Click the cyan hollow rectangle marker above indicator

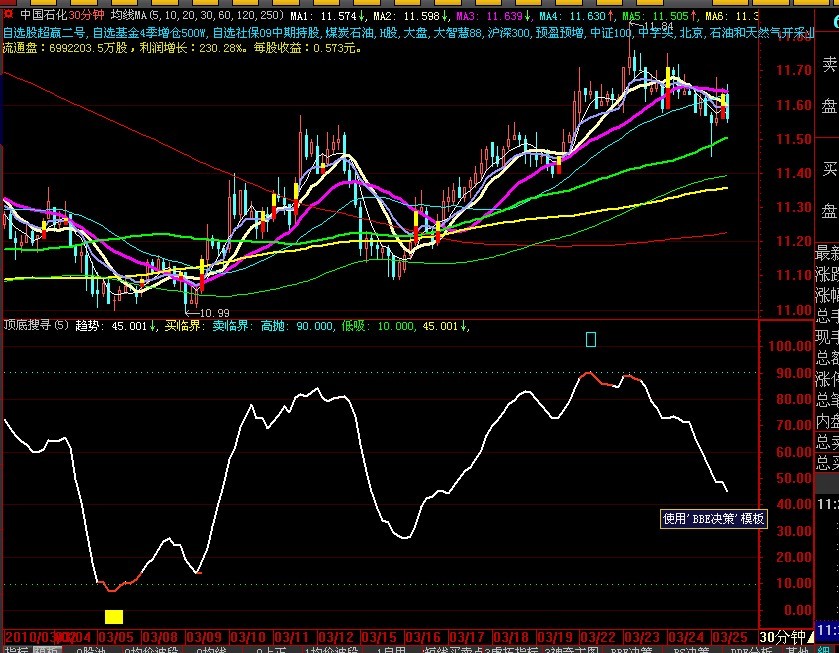coord(591,339)
